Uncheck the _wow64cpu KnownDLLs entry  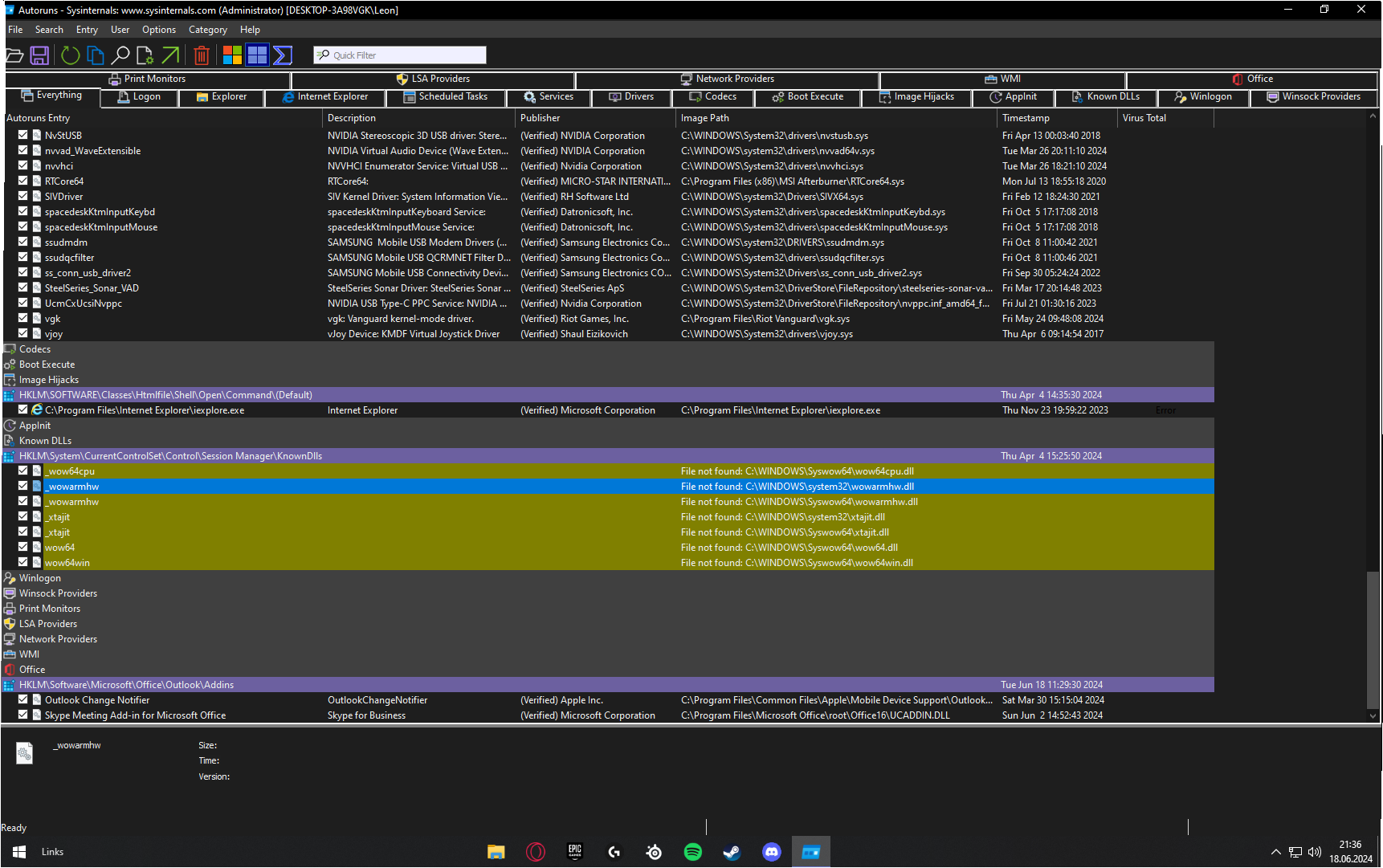(23, 471)
